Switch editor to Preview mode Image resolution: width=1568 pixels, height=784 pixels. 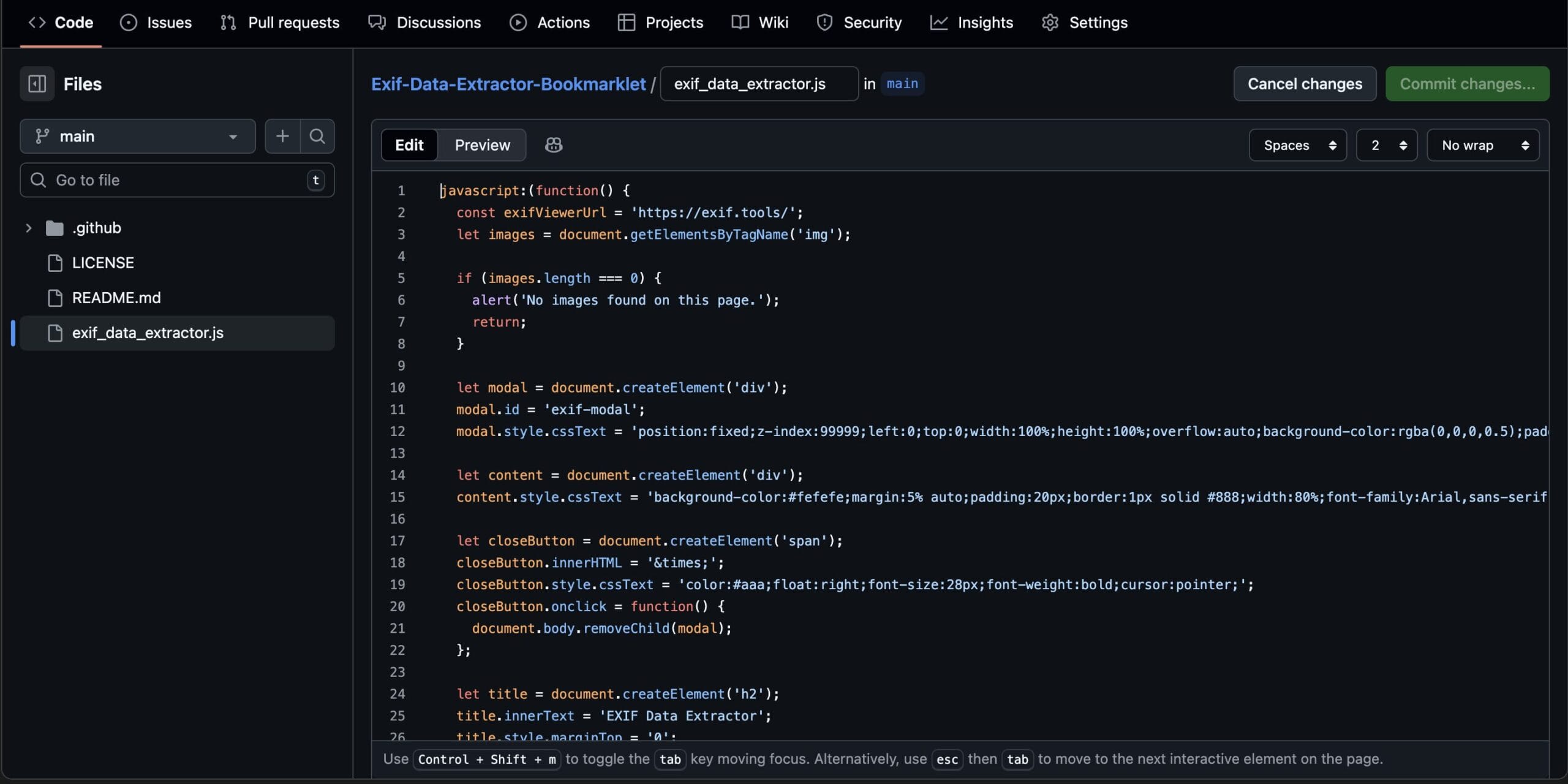pos(482,145)
